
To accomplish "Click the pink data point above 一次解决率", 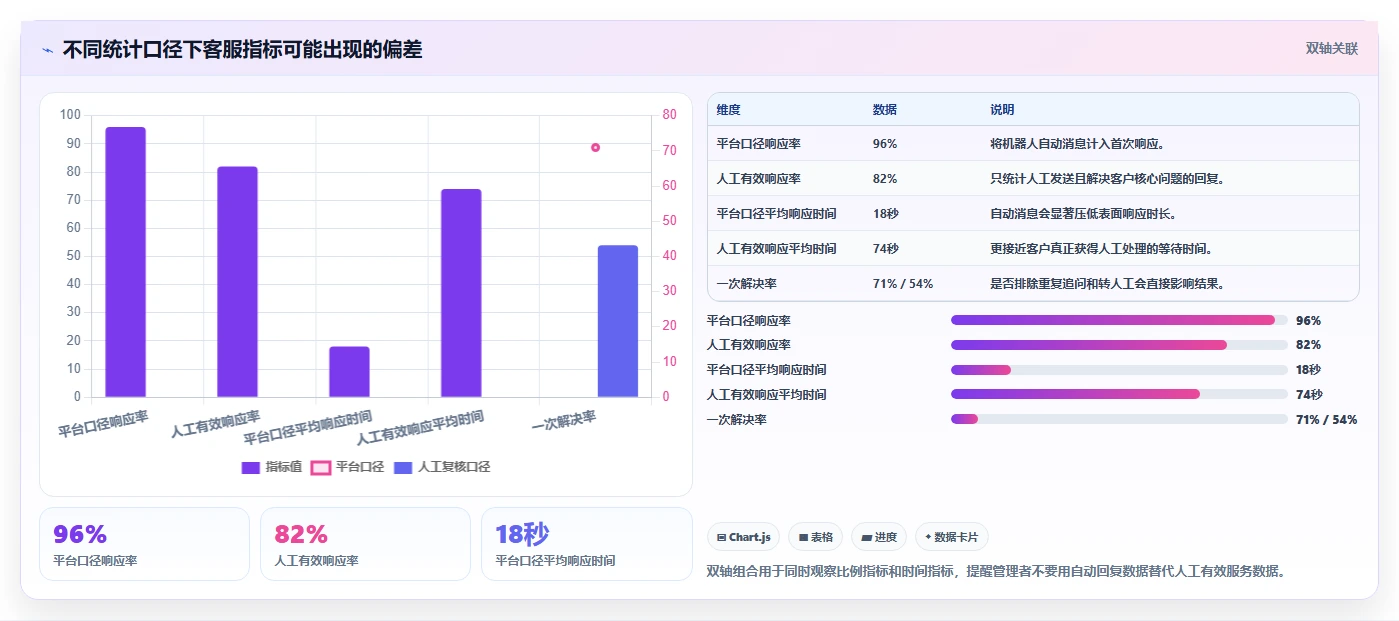I will 595,147.
